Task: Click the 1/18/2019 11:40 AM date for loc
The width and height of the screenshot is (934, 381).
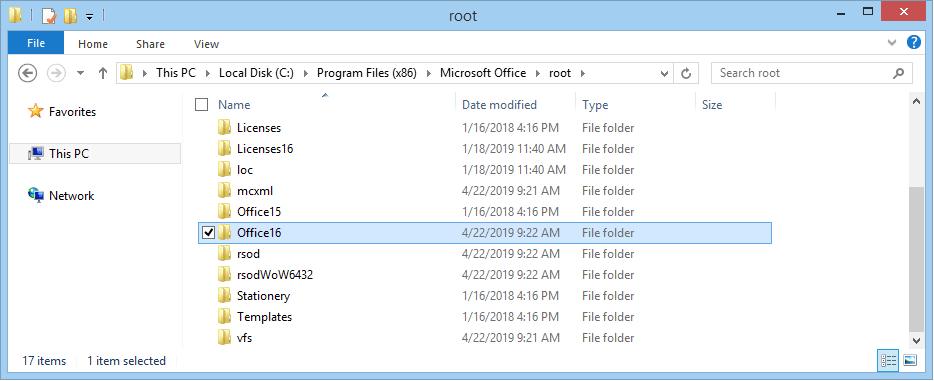Action: (x=514, y=170)
